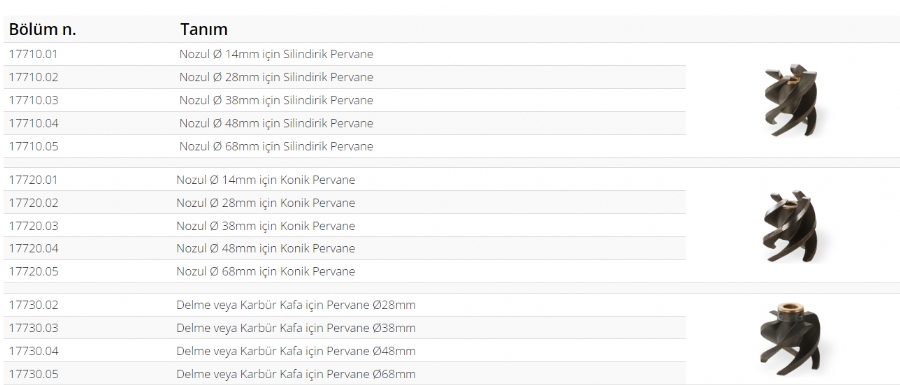900x385 pixels.
Task: Select part number 17720.02
Action: 33,203
